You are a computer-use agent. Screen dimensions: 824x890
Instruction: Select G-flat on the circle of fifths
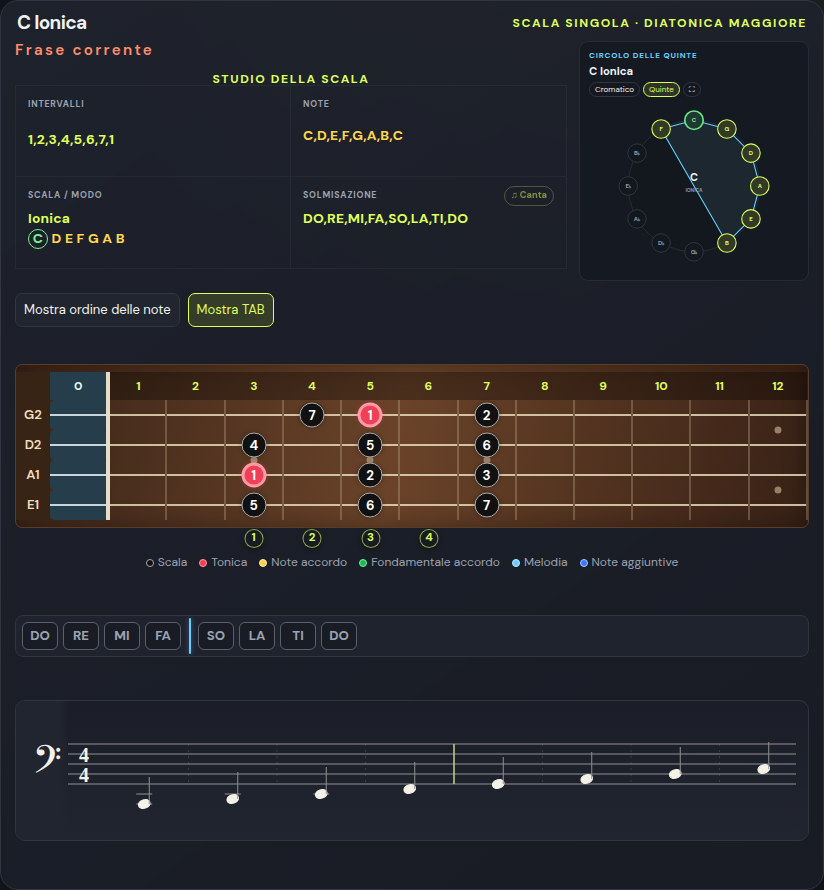[693, 252]
